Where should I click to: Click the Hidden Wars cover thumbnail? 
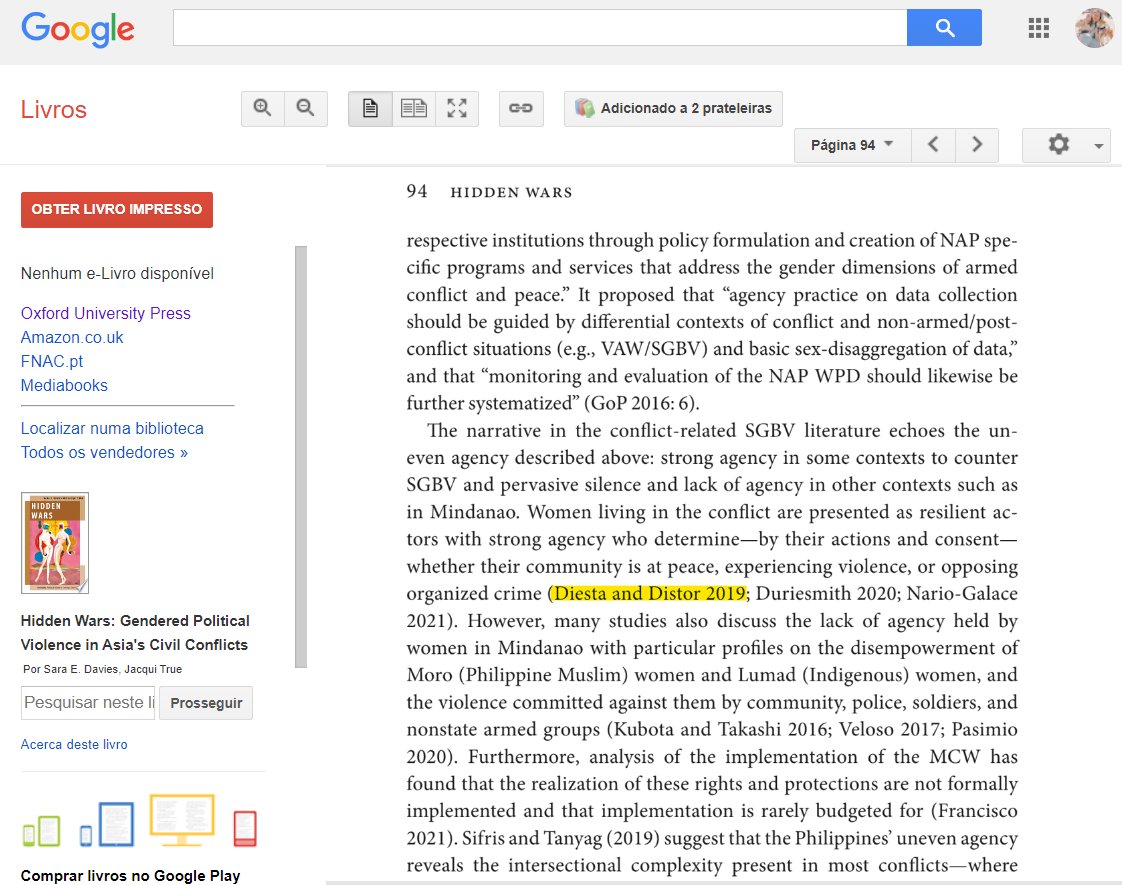pyautogui.click(x=55, y=543)
